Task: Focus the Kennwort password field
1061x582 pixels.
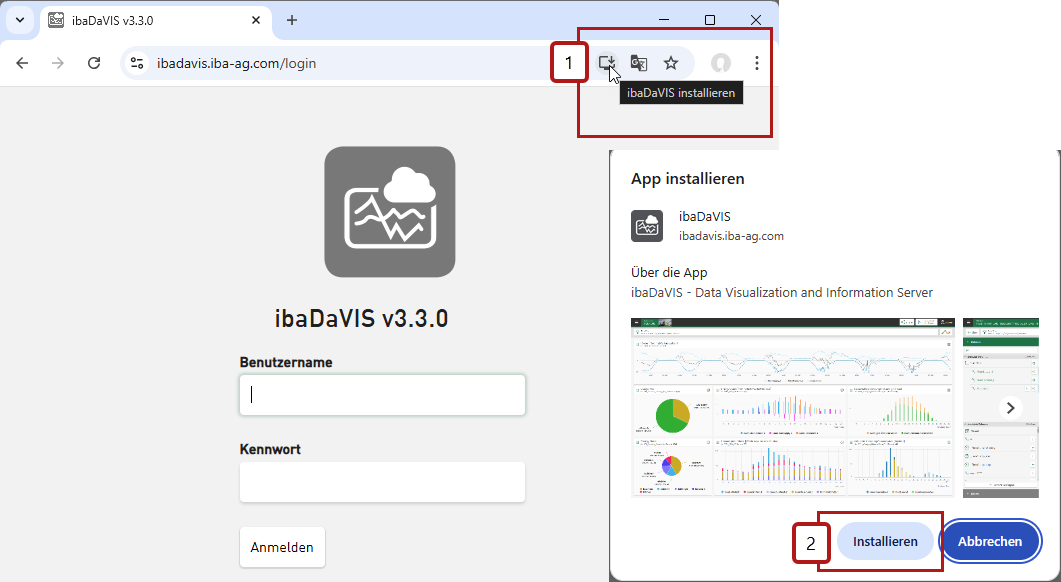Action: point(382,482)
